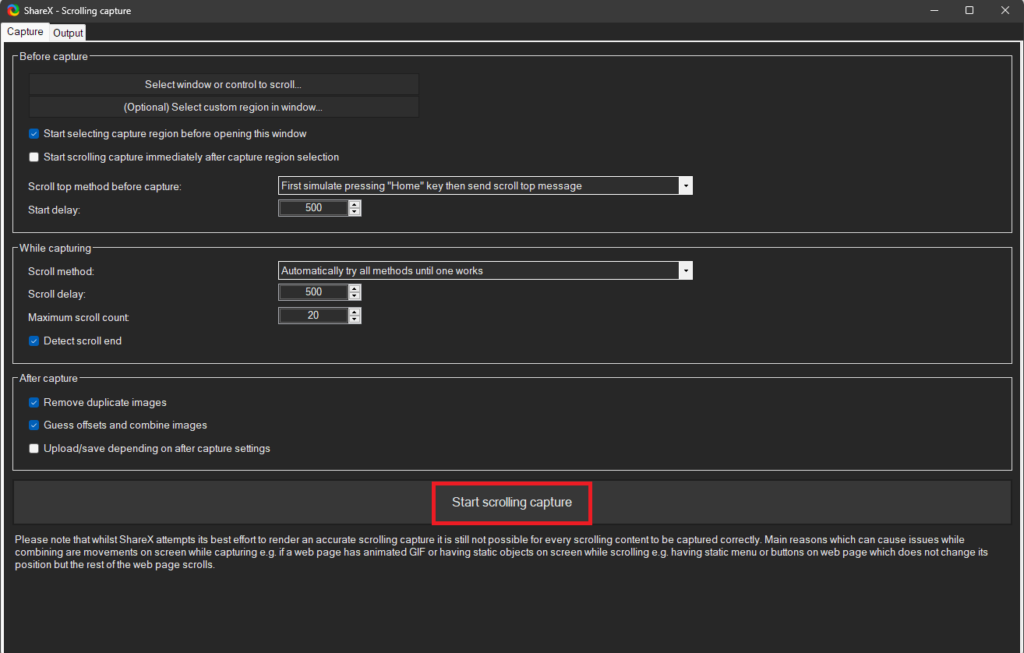Image resolution: width=1024 pixels, height=653 pixels.
Task: Uncheck Remove duplicate images
Action: [x=34, y=403]
